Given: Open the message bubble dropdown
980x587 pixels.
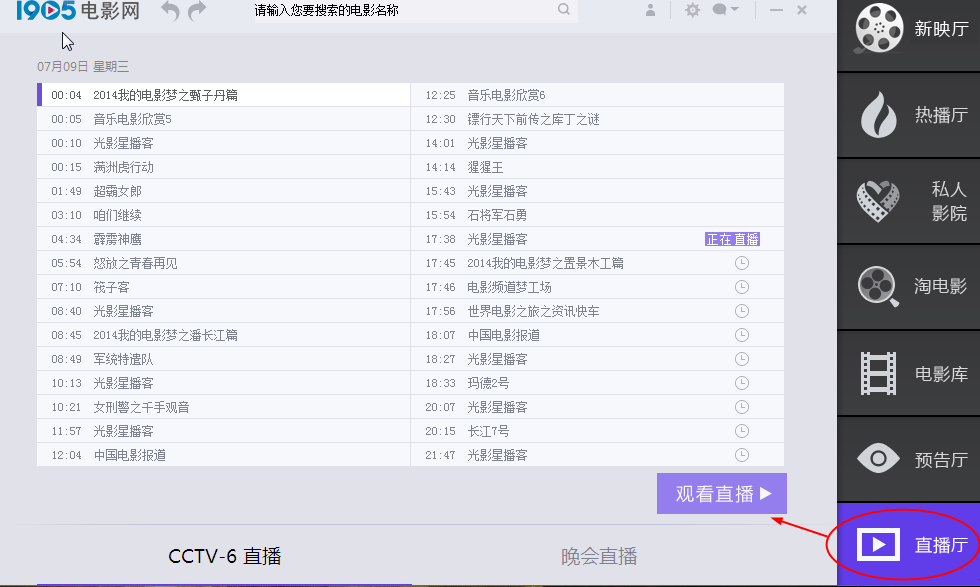Looking at the screenshot, I should tap(725, 10).
